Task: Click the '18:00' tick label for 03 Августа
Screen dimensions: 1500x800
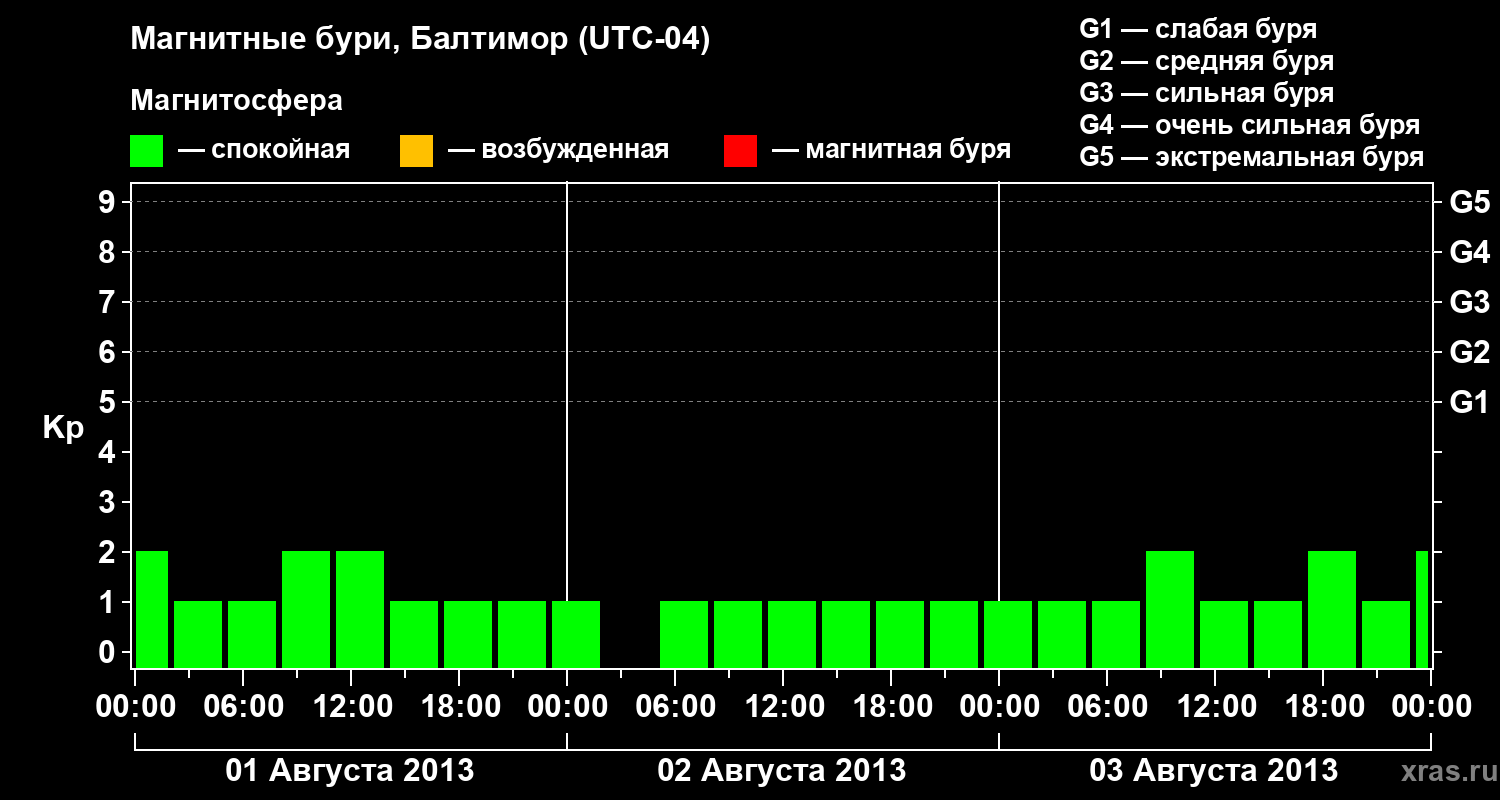Action: pyautogui.click(x=1323, y=706)
